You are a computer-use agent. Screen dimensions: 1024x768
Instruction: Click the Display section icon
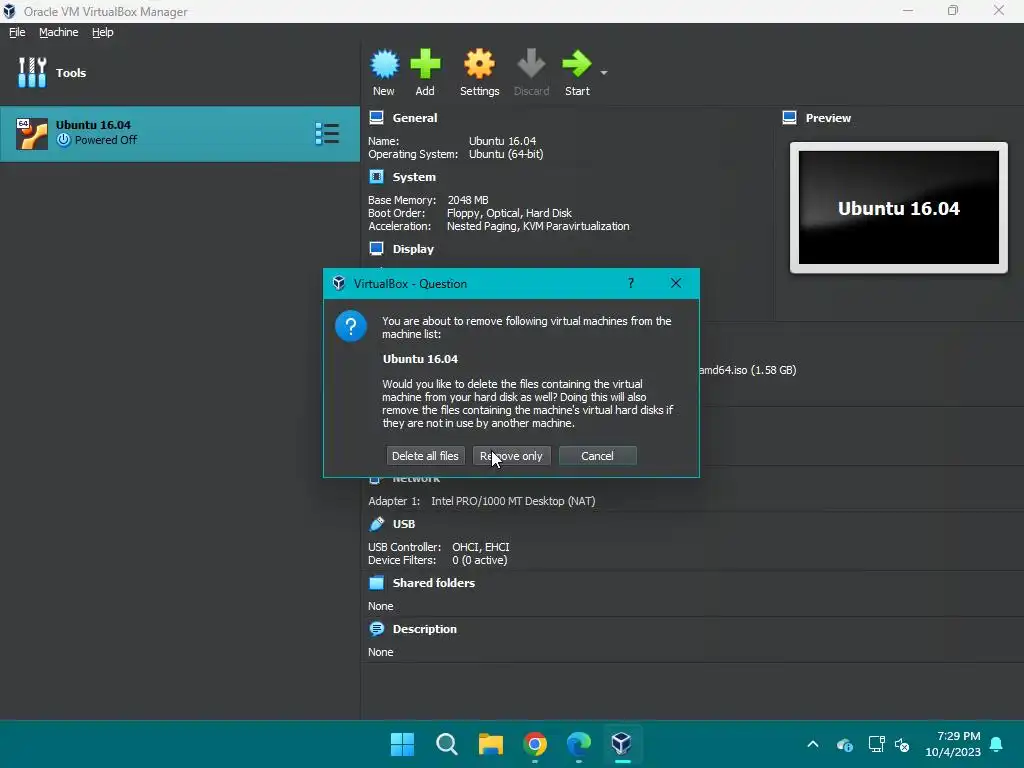pos(376,248)
